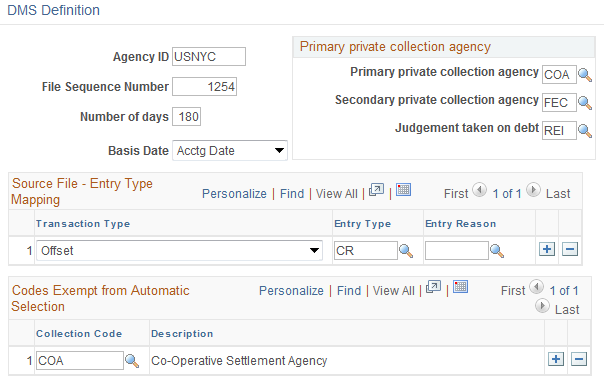Open Entry Type lookup magnifier
The height and width of the screenshot is (381, 604).
[x=406, y=251]
